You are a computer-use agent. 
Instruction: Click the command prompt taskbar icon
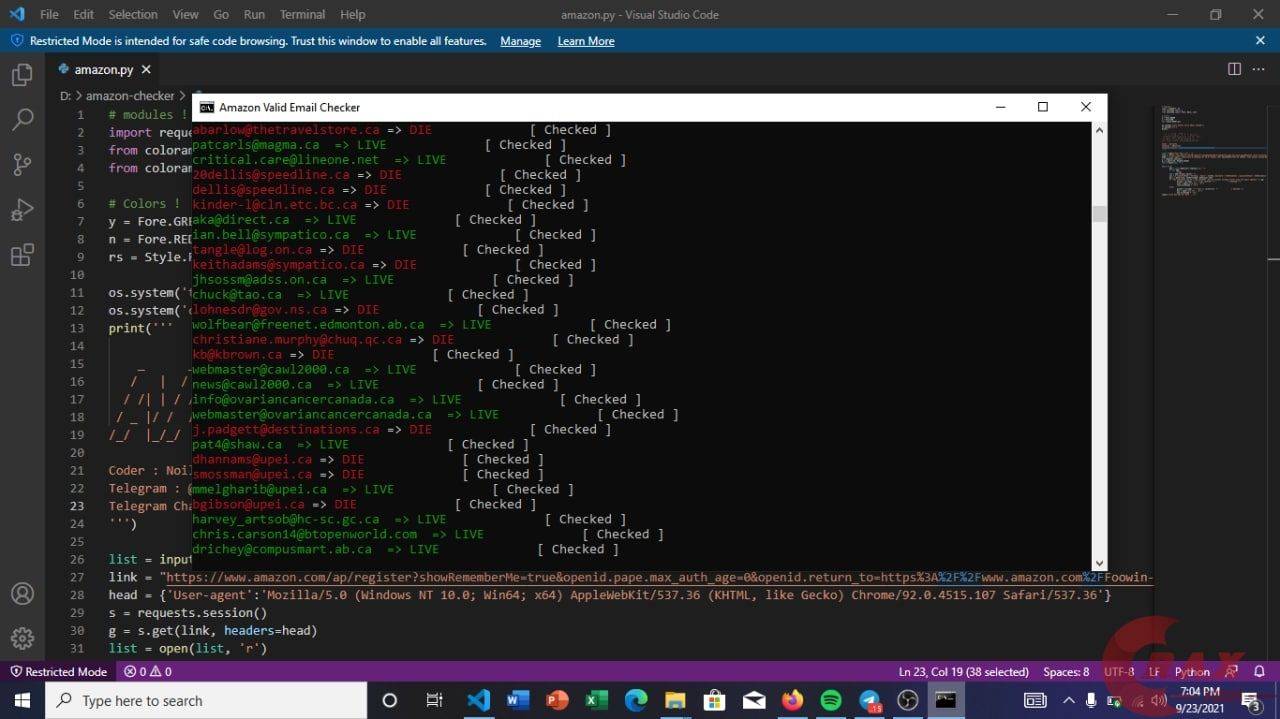tap(946, 700)
